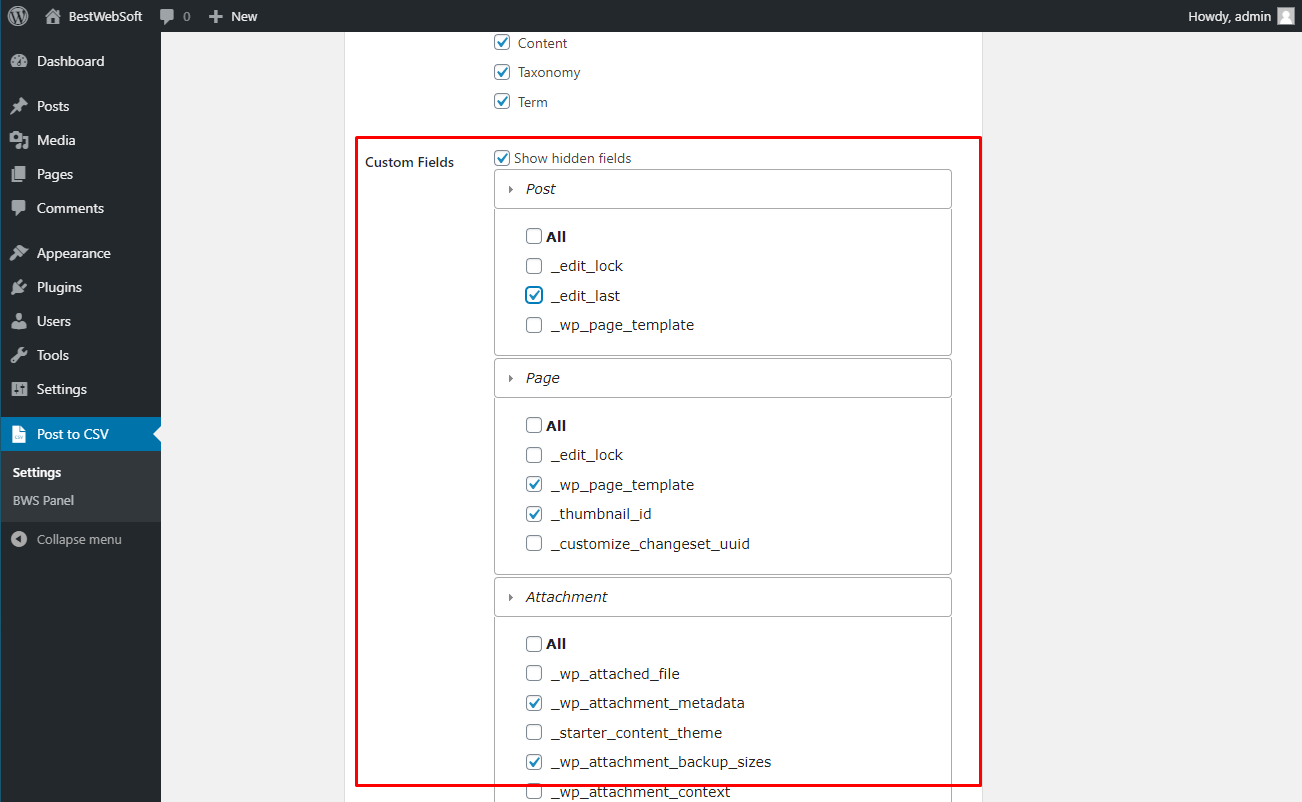Image resolution: width=1302 pixels, height=802 pixels.
Task: Open Plugins menu item
Action: click(x=80, y=287)
